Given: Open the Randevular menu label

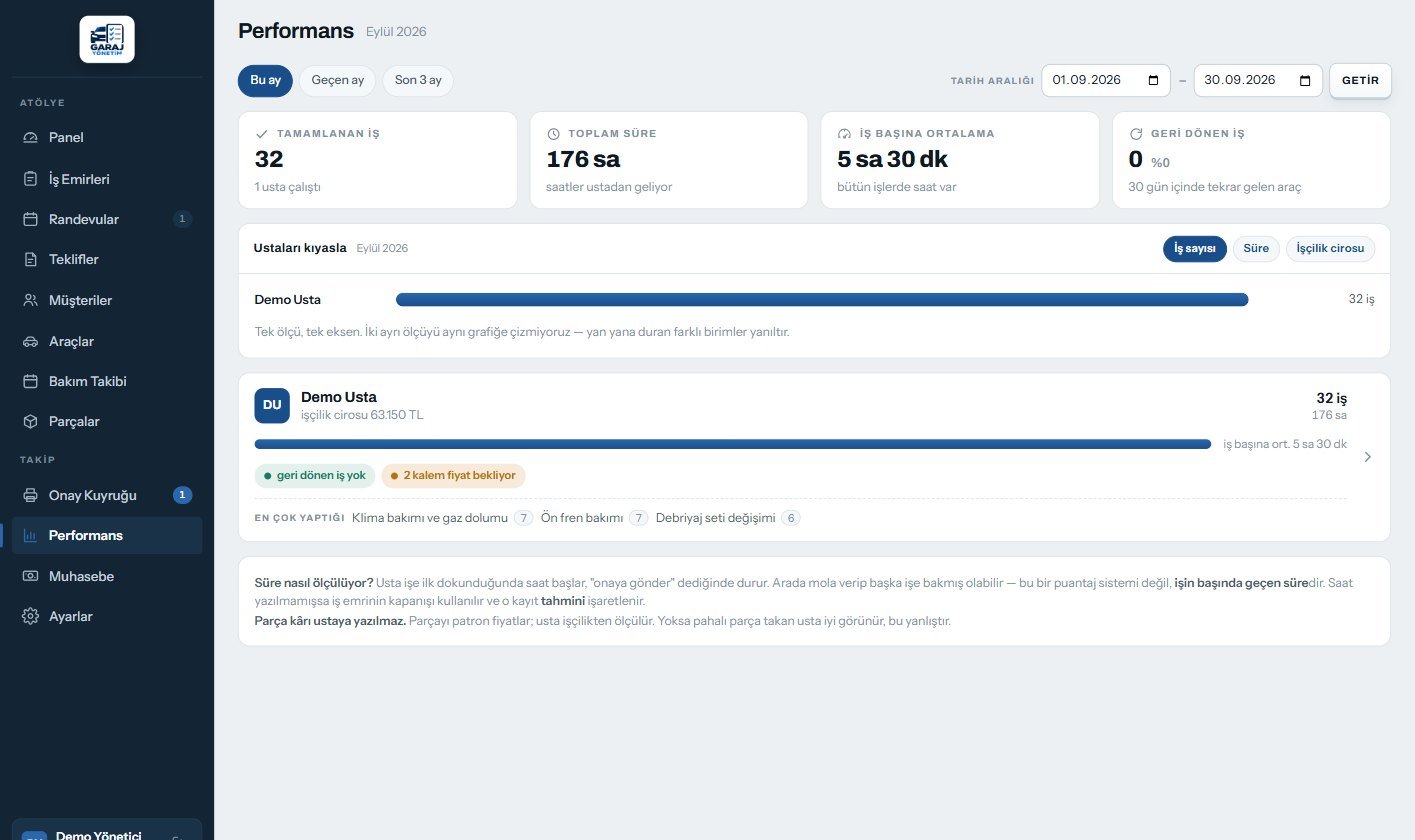Looking at the screenshot, I should tap(84, 219).
